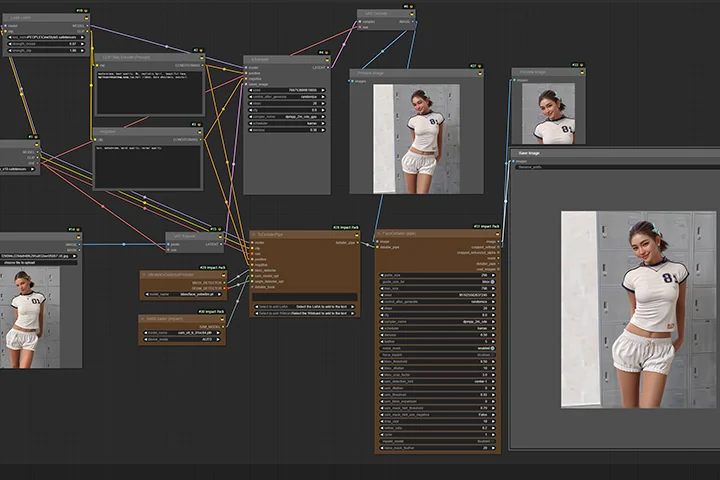Open device_mode dropdown in SAMLoader node

pyautogui.click(x=182, y=339)
